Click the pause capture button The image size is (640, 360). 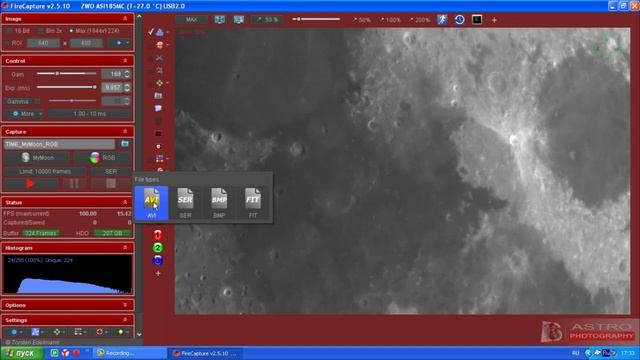(74, 184)
